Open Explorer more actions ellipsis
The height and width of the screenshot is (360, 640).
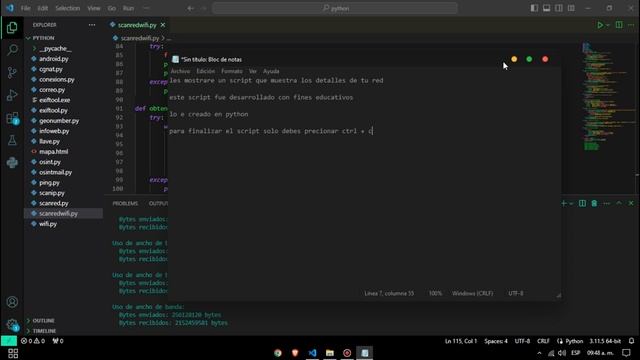pos(92,25)
